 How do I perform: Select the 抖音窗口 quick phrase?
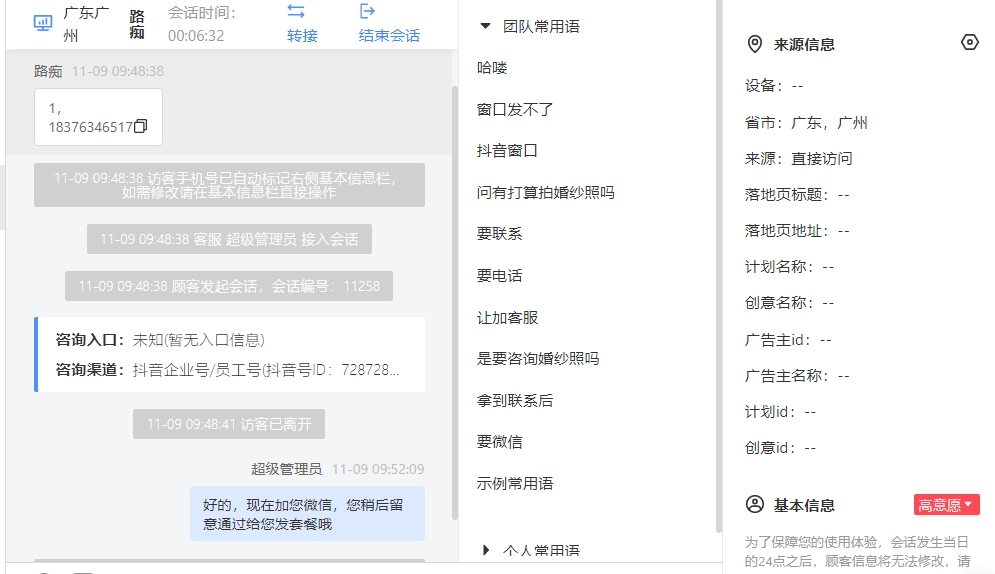[507, 151]
